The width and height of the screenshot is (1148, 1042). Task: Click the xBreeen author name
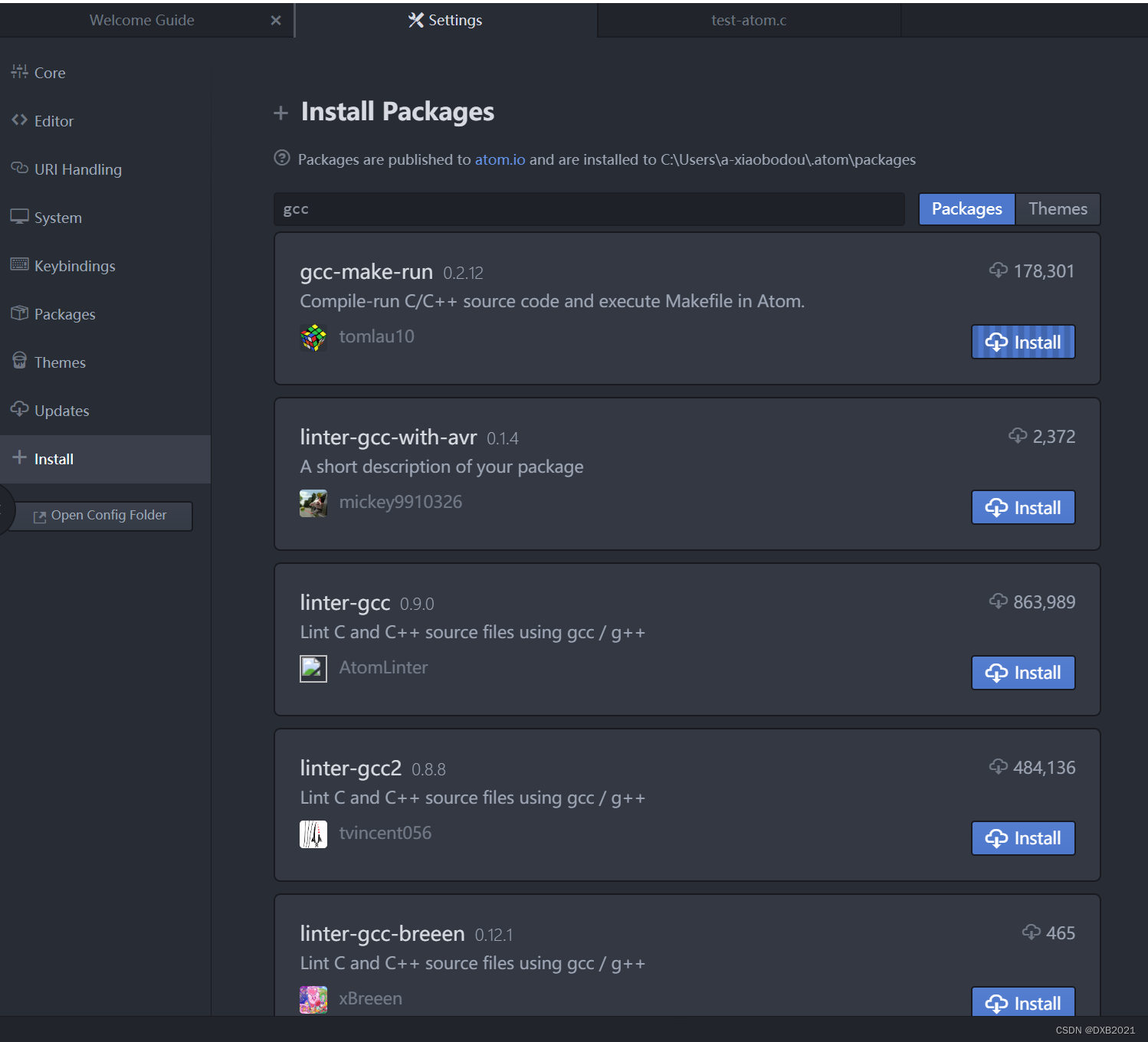pos(370,998)
